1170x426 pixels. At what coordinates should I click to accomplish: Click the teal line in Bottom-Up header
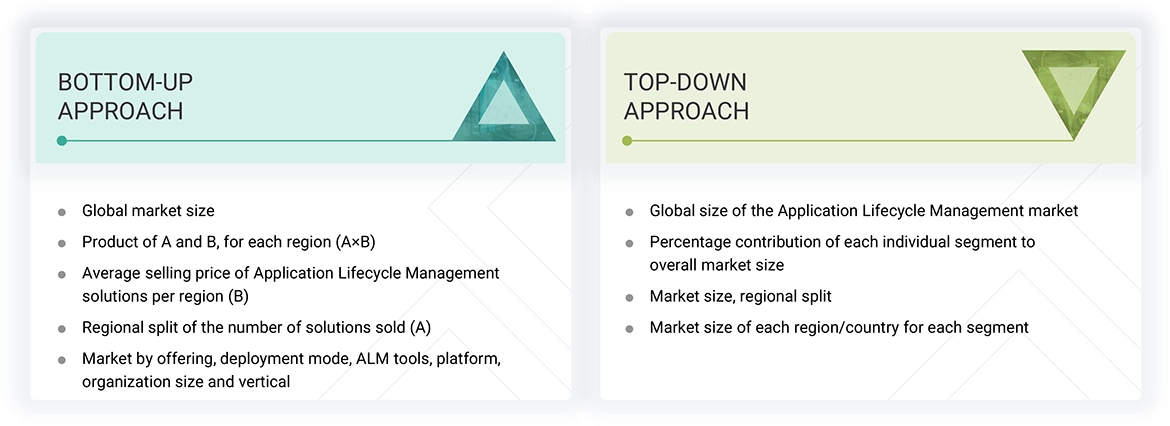(300, 141)
